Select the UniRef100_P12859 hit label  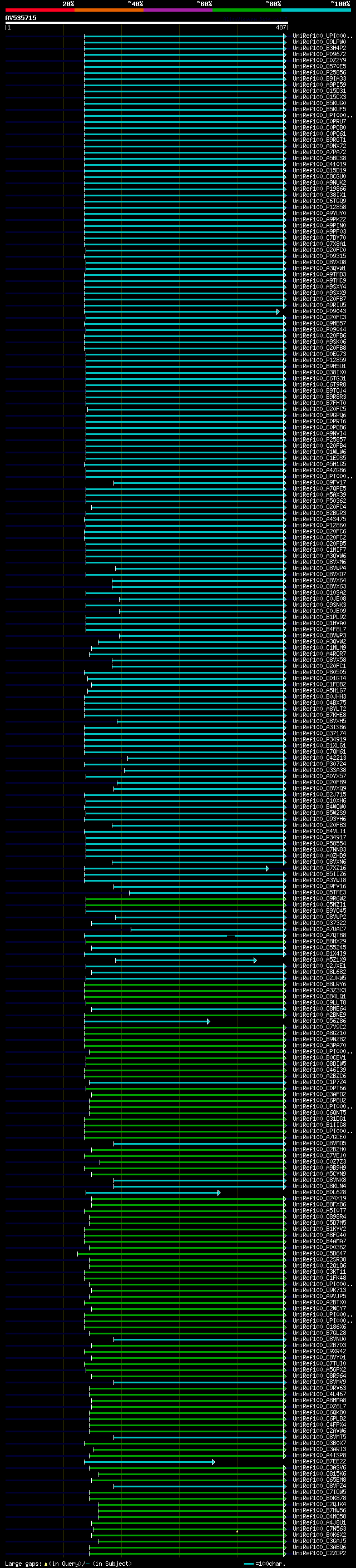(319, 360)
